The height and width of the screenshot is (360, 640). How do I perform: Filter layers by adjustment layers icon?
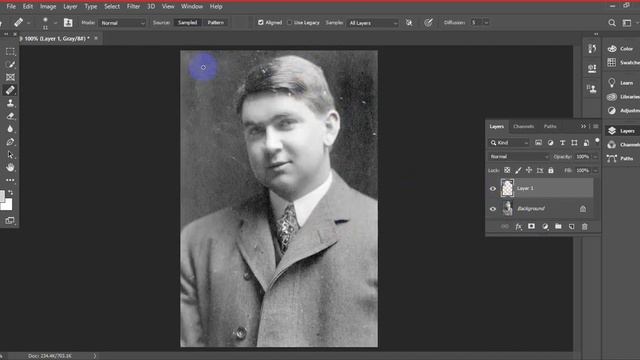(x=550, y=143)
